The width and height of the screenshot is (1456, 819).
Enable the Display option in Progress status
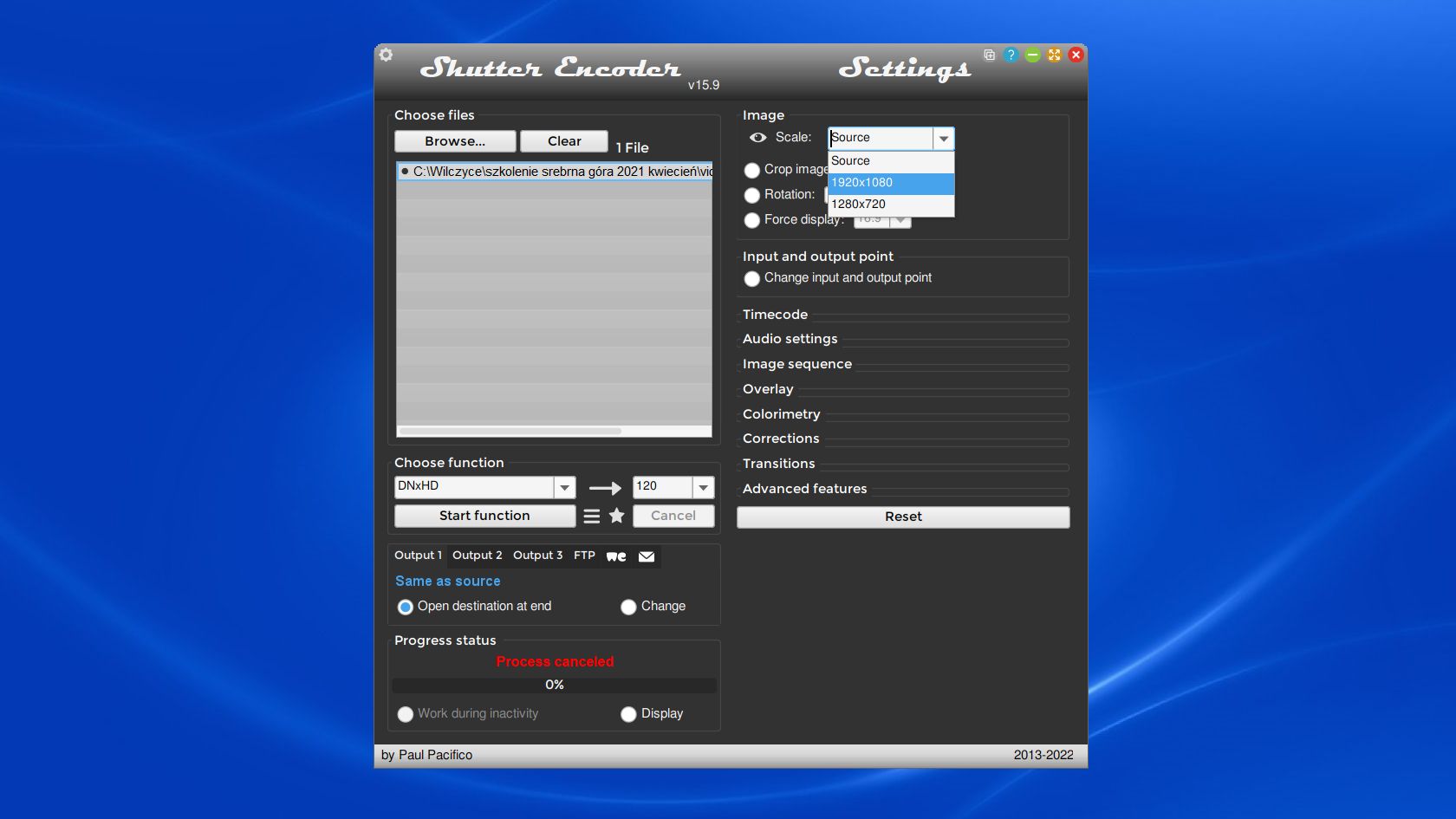tap(628, 714)
